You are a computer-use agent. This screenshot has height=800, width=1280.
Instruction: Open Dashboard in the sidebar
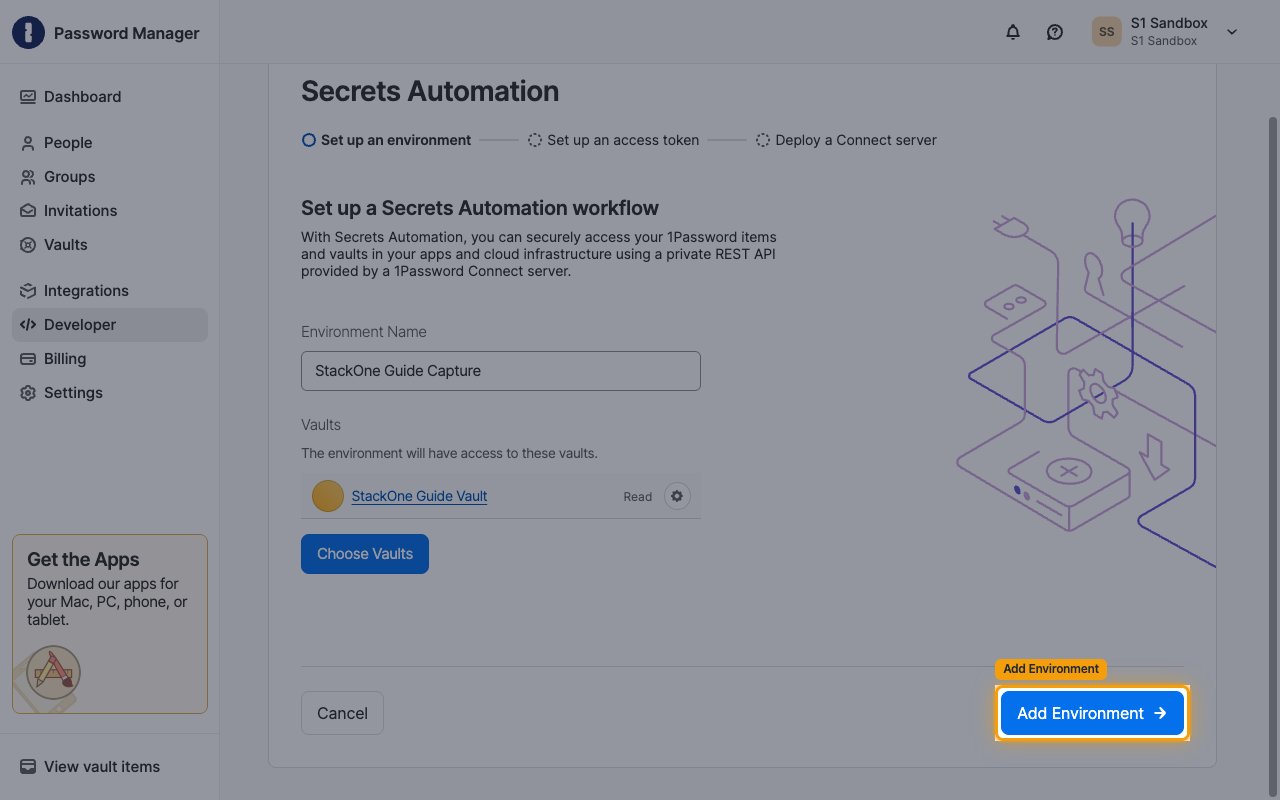[x=110, y=97]
